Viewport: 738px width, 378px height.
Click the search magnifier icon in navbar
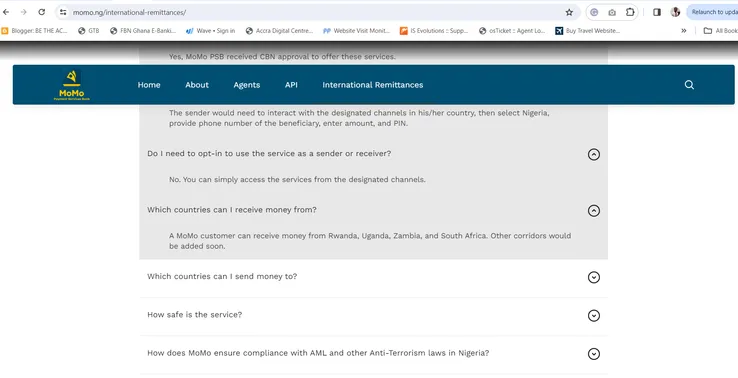pos(689,85)
